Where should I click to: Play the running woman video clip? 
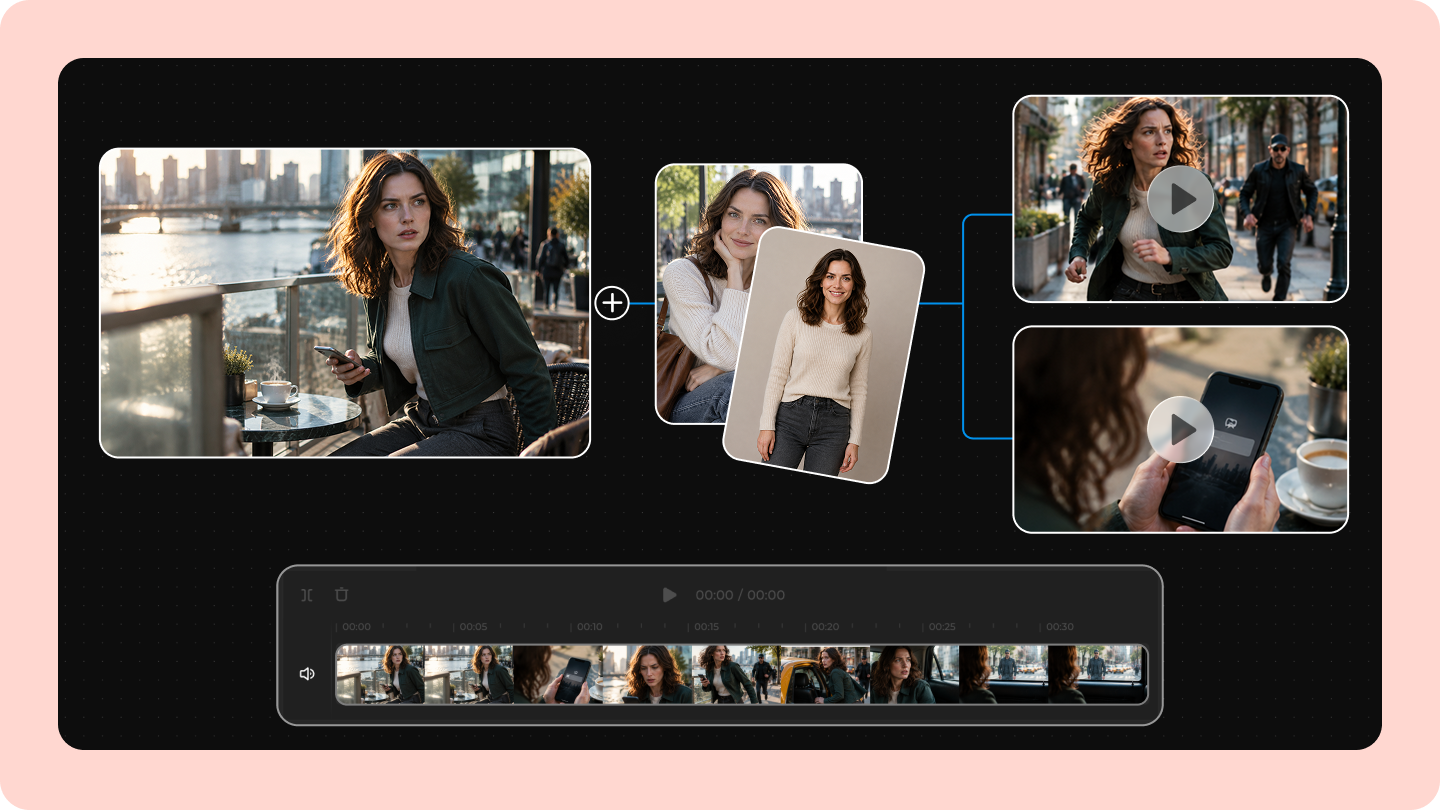click(1180, 199)
